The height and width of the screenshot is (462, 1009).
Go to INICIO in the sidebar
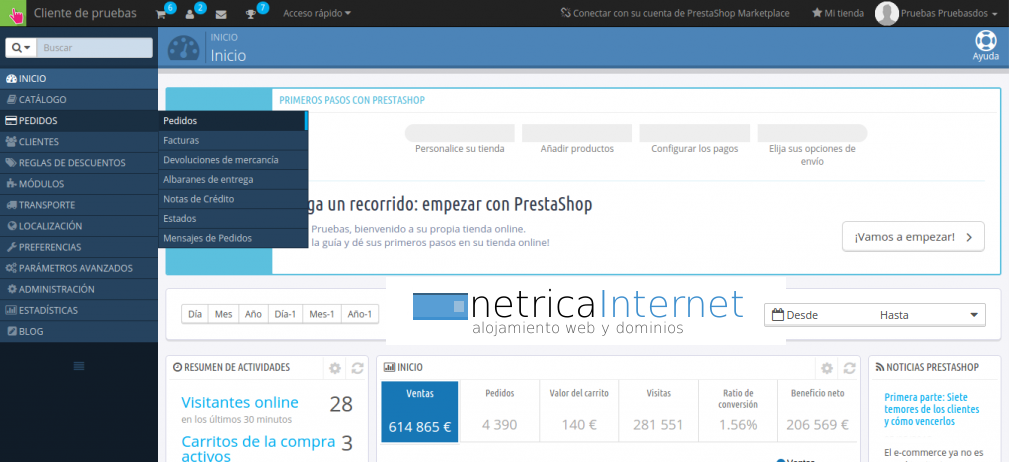point(79,79)
